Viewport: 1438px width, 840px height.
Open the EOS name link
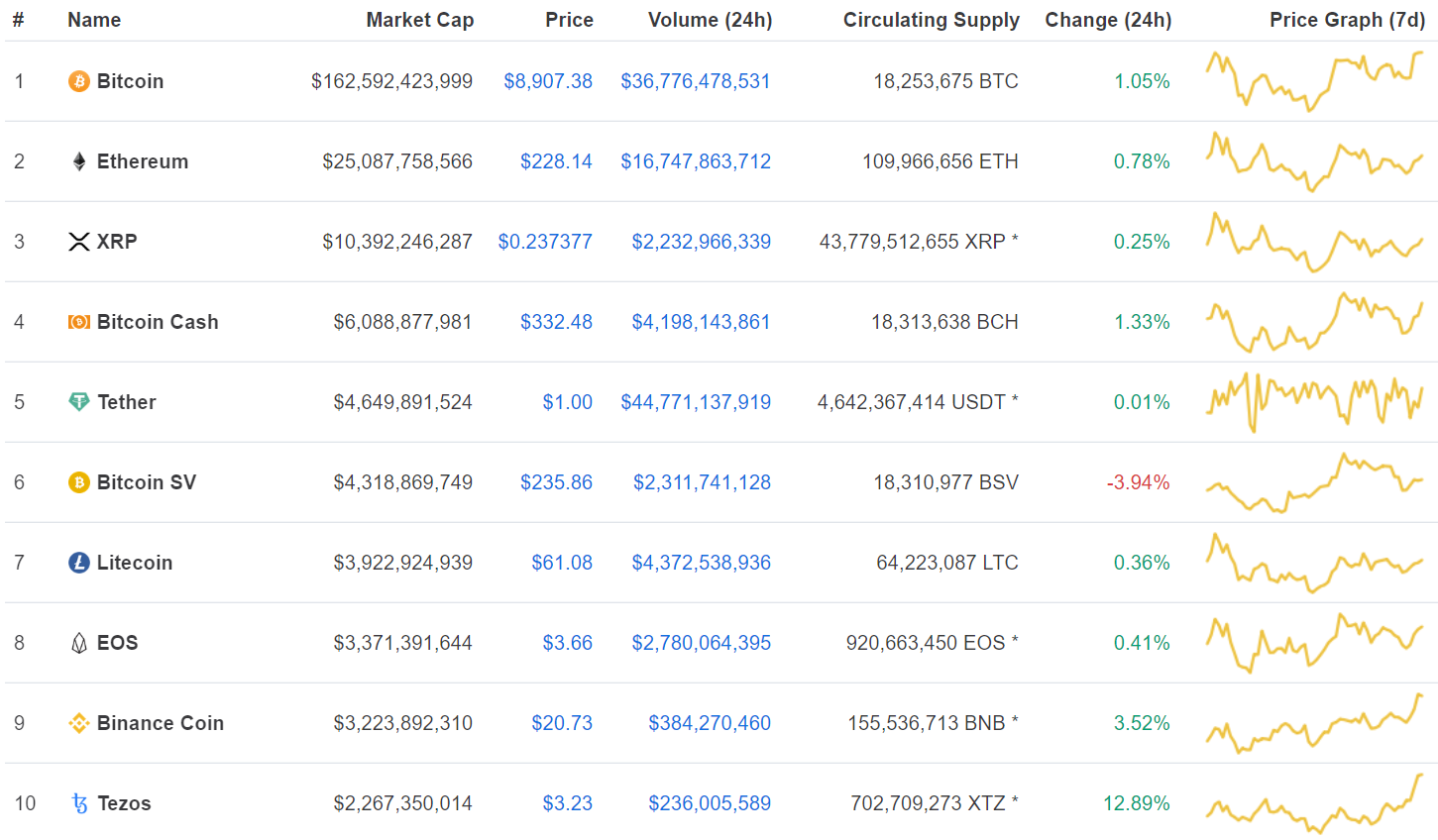pos(117,643)
